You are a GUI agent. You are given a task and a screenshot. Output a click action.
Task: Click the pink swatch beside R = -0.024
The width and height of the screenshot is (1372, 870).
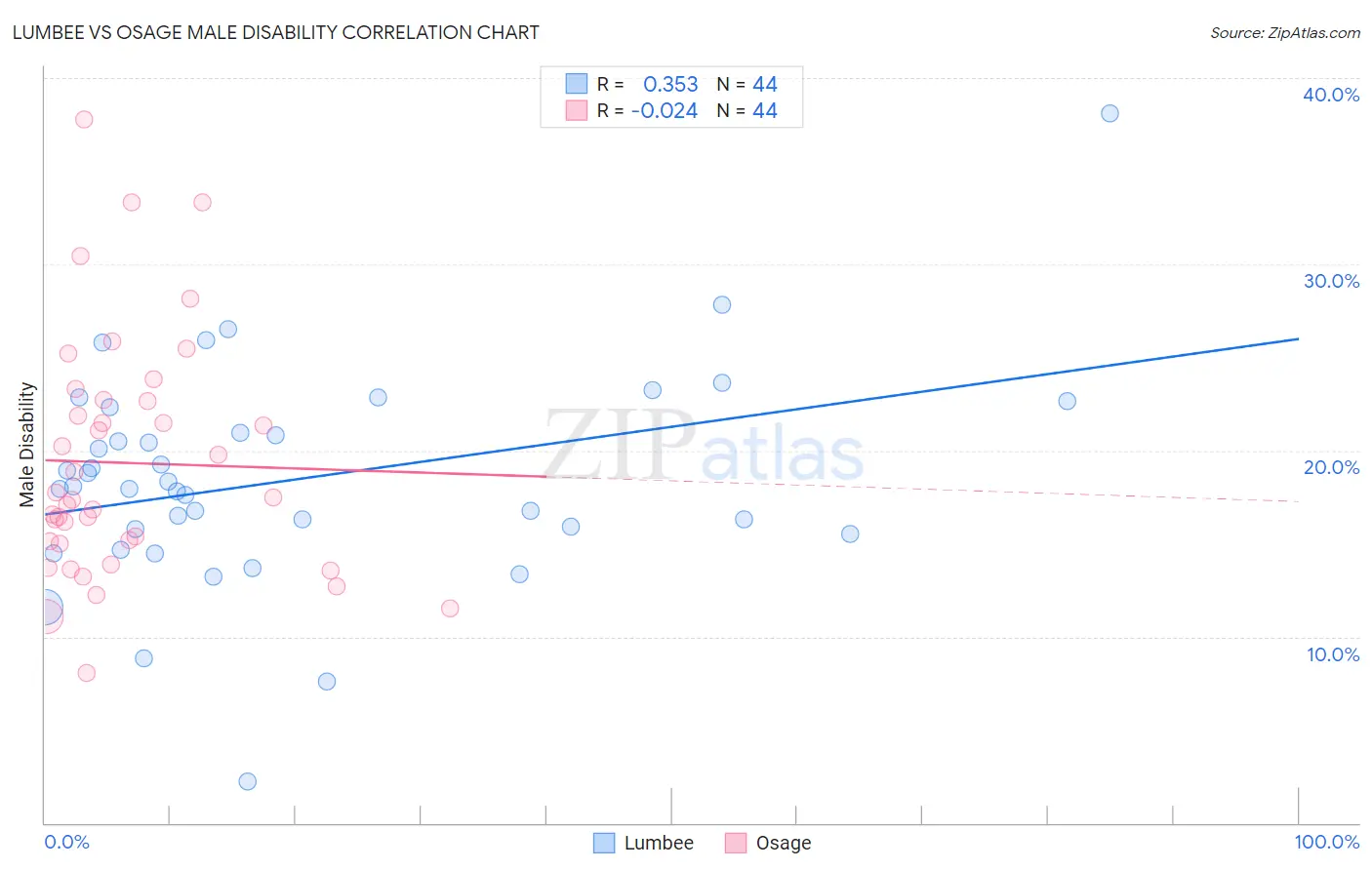(577, 110)
